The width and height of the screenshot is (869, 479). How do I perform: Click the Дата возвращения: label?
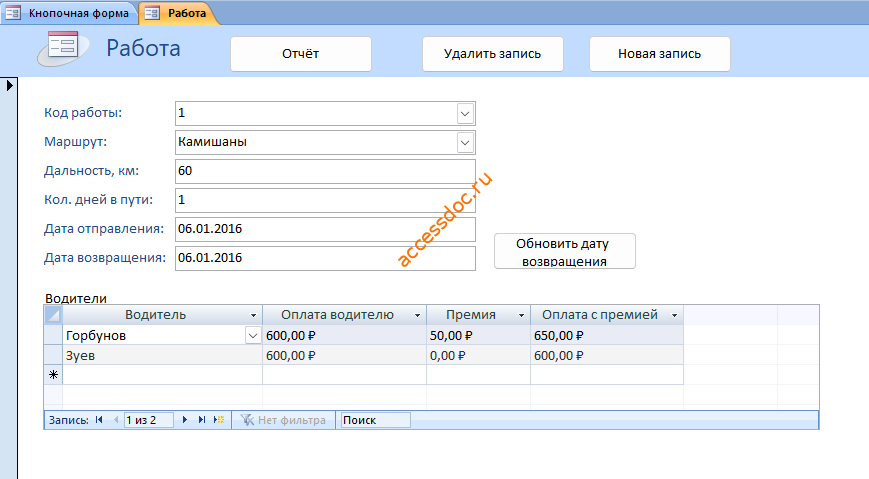[105, 257]
